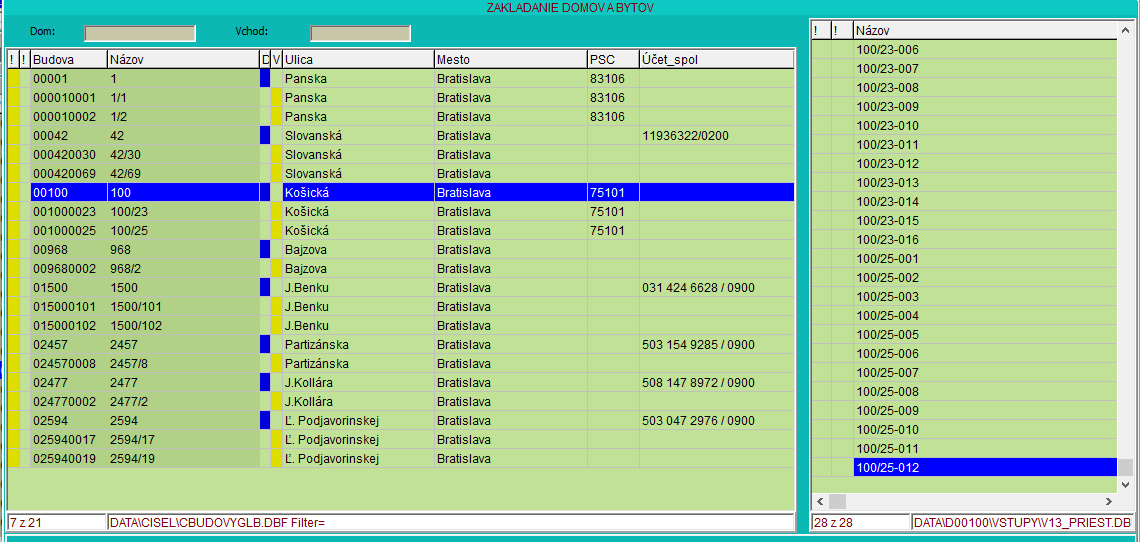Select row 025940017
The height and width of the screenshot is (542, 1141).
pyautogui.click(x=400, y=439)
